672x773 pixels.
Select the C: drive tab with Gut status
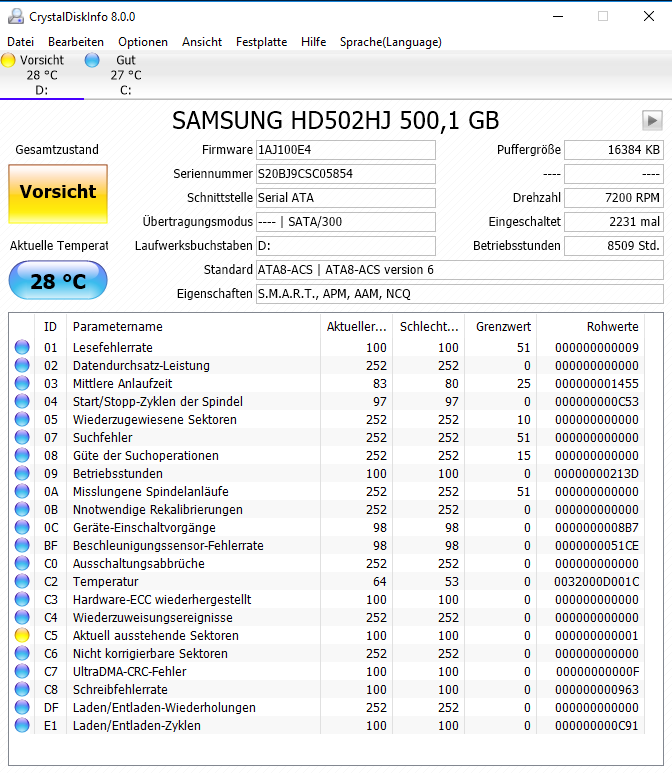tap(126, 75)
